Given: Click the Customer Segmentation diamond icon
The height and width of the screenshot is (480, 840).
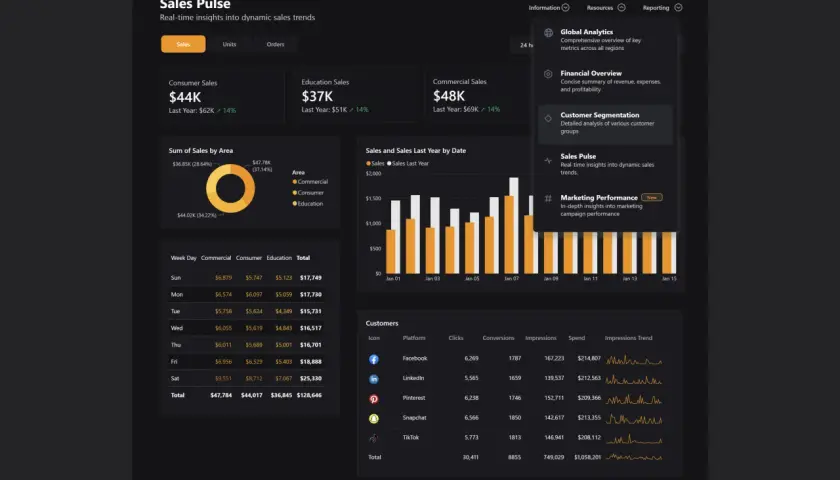Looking at the screenshot, I should click(548, 118).
